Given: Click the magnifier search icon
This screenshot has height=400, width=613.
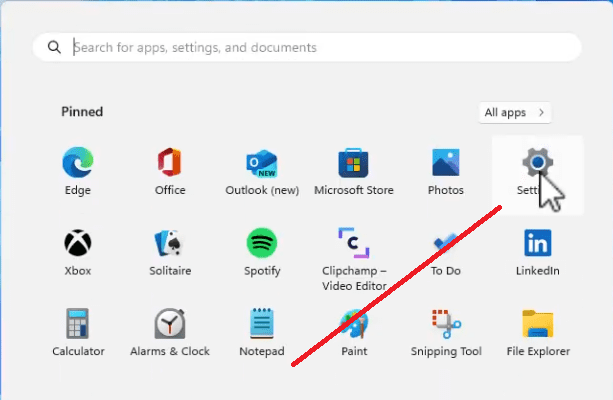Looking at the screenshot, I should (54, 47).
